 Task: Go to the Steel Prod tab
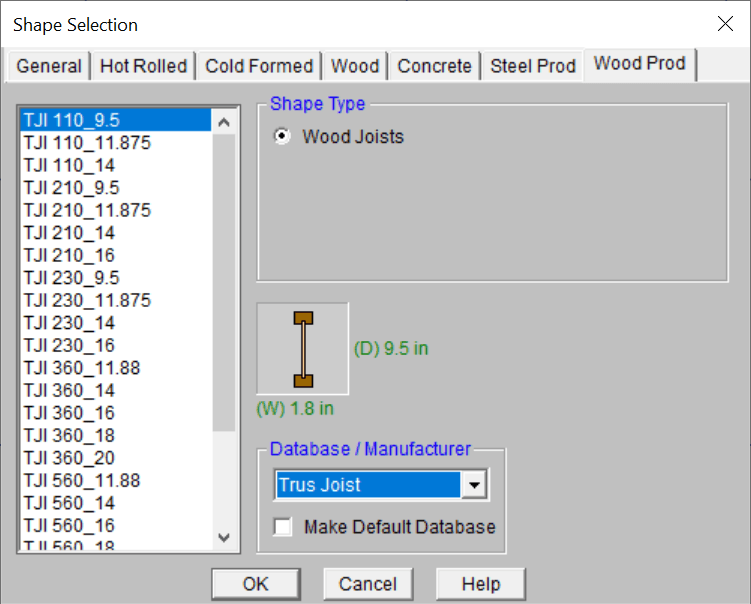click(532, 66)
